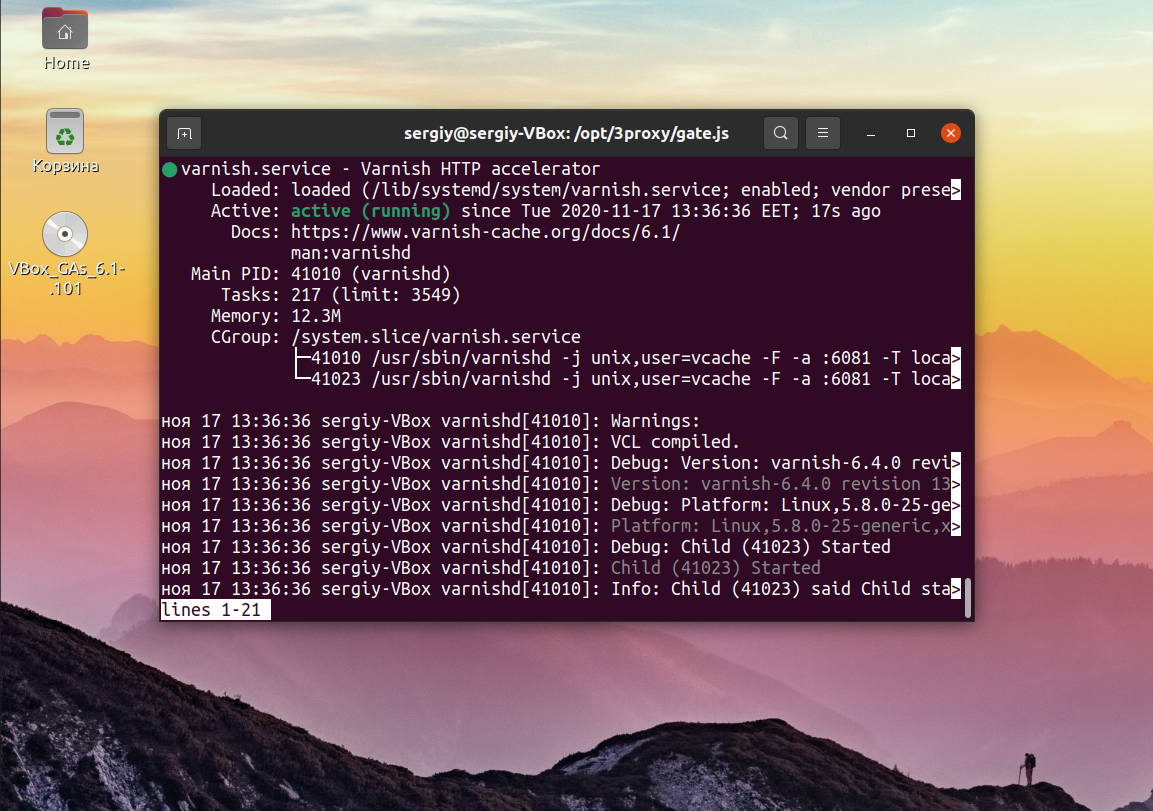Click the terminal search icon
The width and height of the screenshot is (1153, 811).
[781, 133]
